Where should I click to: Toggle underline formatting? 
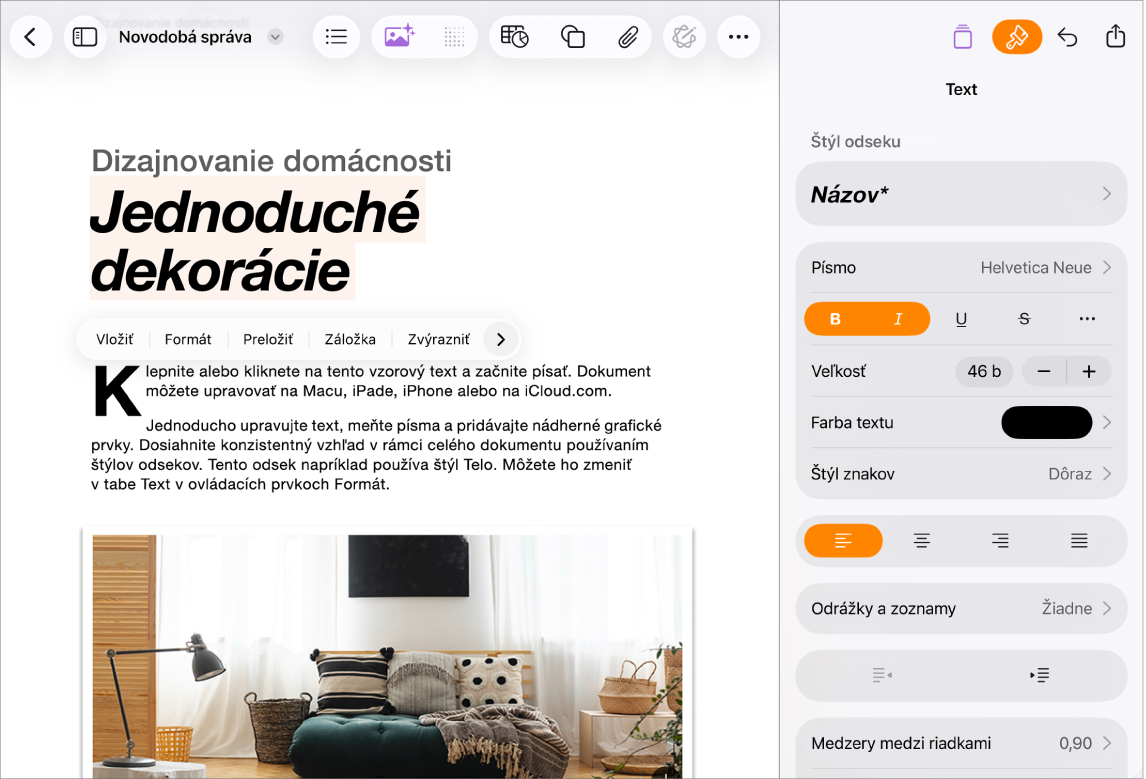[x=961, y=319]
